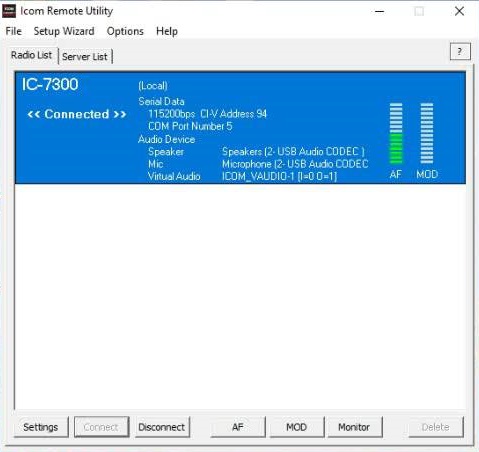Click the Connected status text

point(77,114)
